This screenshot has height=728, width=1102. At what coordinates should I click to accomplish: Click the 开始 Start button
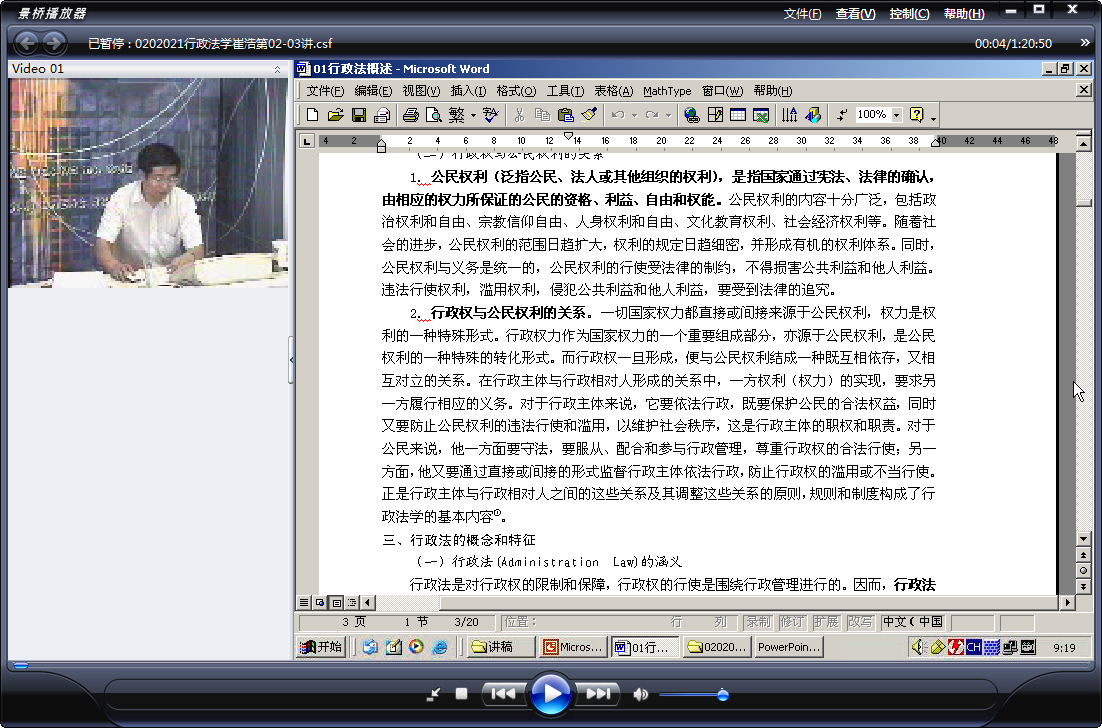[x=320, y=646]
